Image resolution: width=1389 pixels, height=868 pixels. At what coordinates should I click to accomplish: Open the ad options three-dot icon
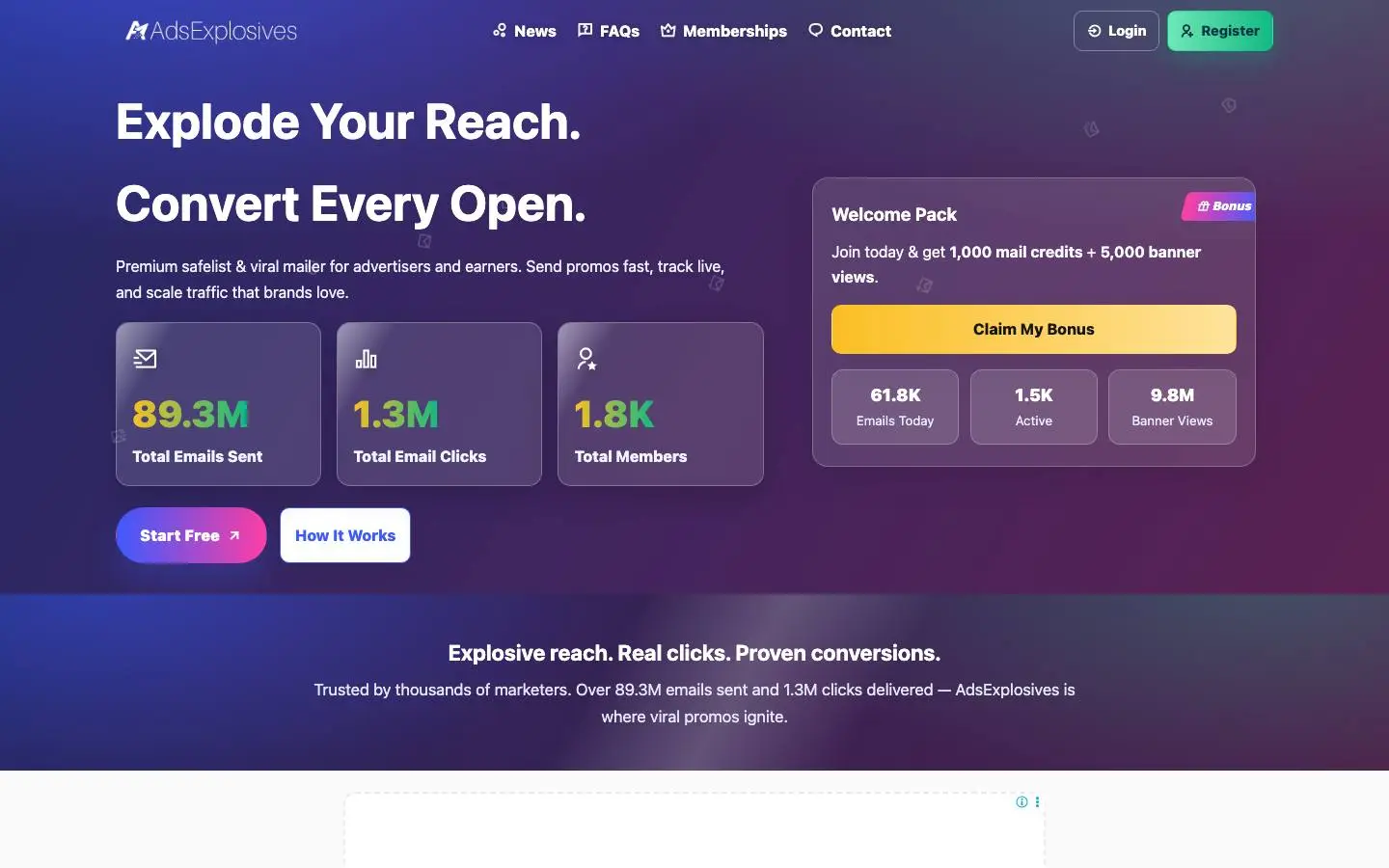1037,801
